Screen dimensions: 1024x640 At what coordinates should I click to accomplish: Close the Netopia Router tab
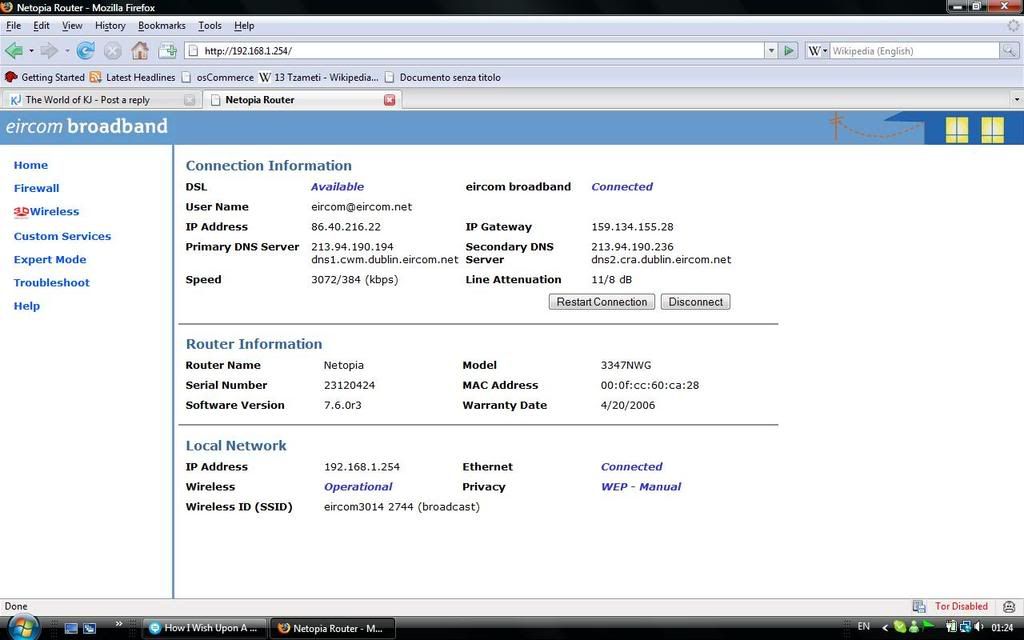pos(390,100)
